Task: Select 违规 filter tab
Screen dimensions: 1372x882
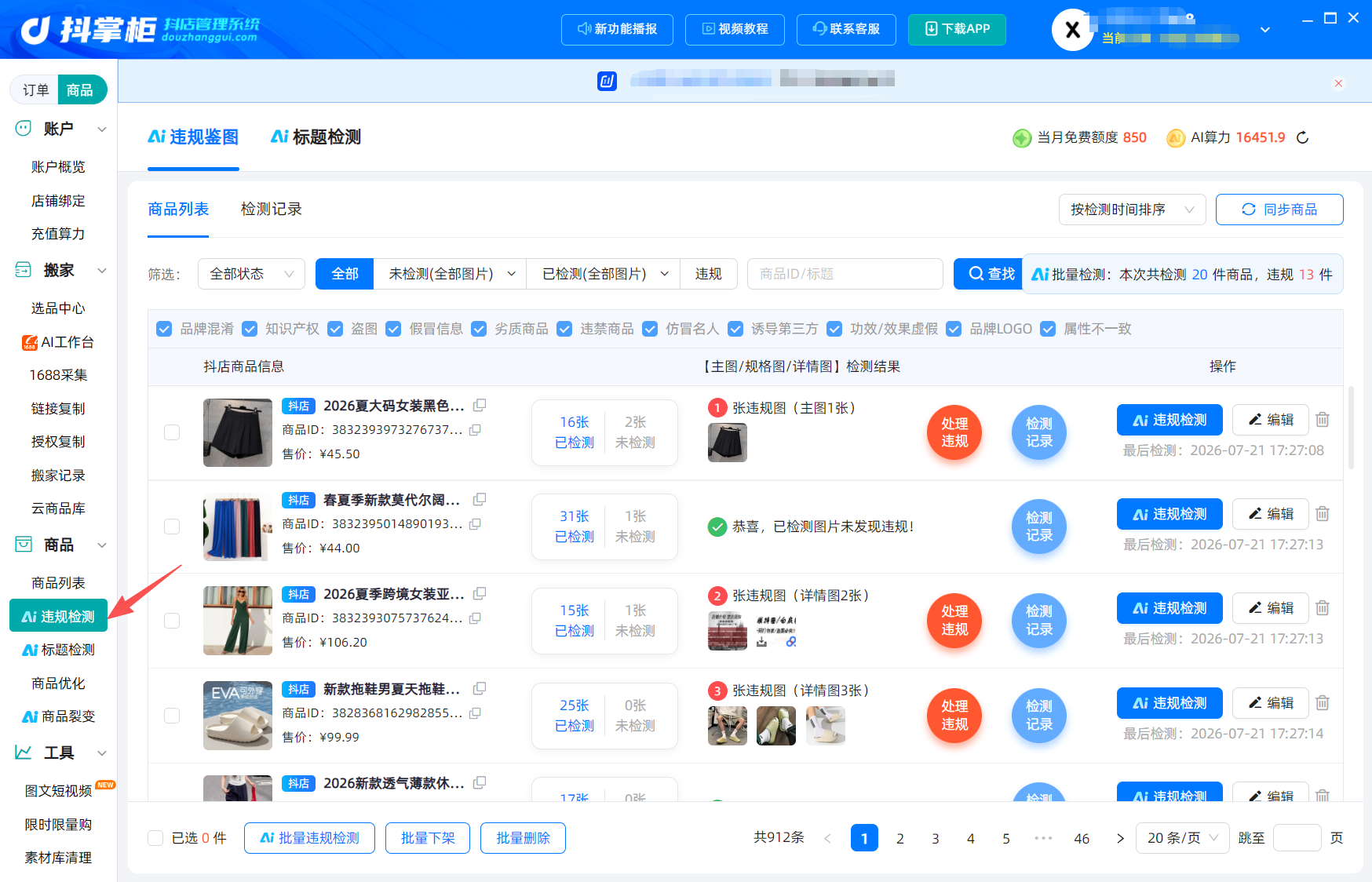Action: point(708,274)
